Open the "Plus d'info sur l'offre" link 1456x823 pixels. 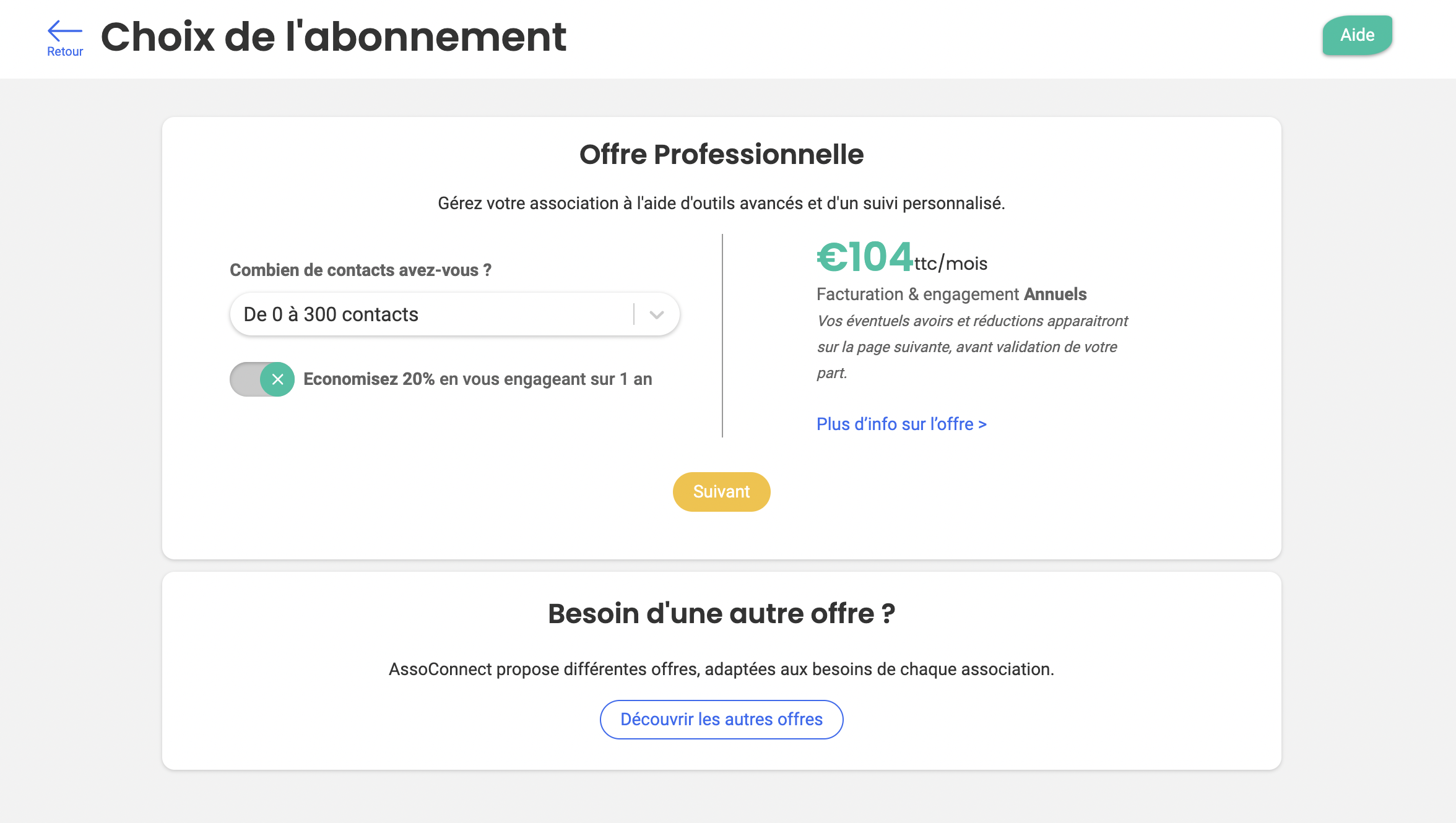click(x=901, y=424)
